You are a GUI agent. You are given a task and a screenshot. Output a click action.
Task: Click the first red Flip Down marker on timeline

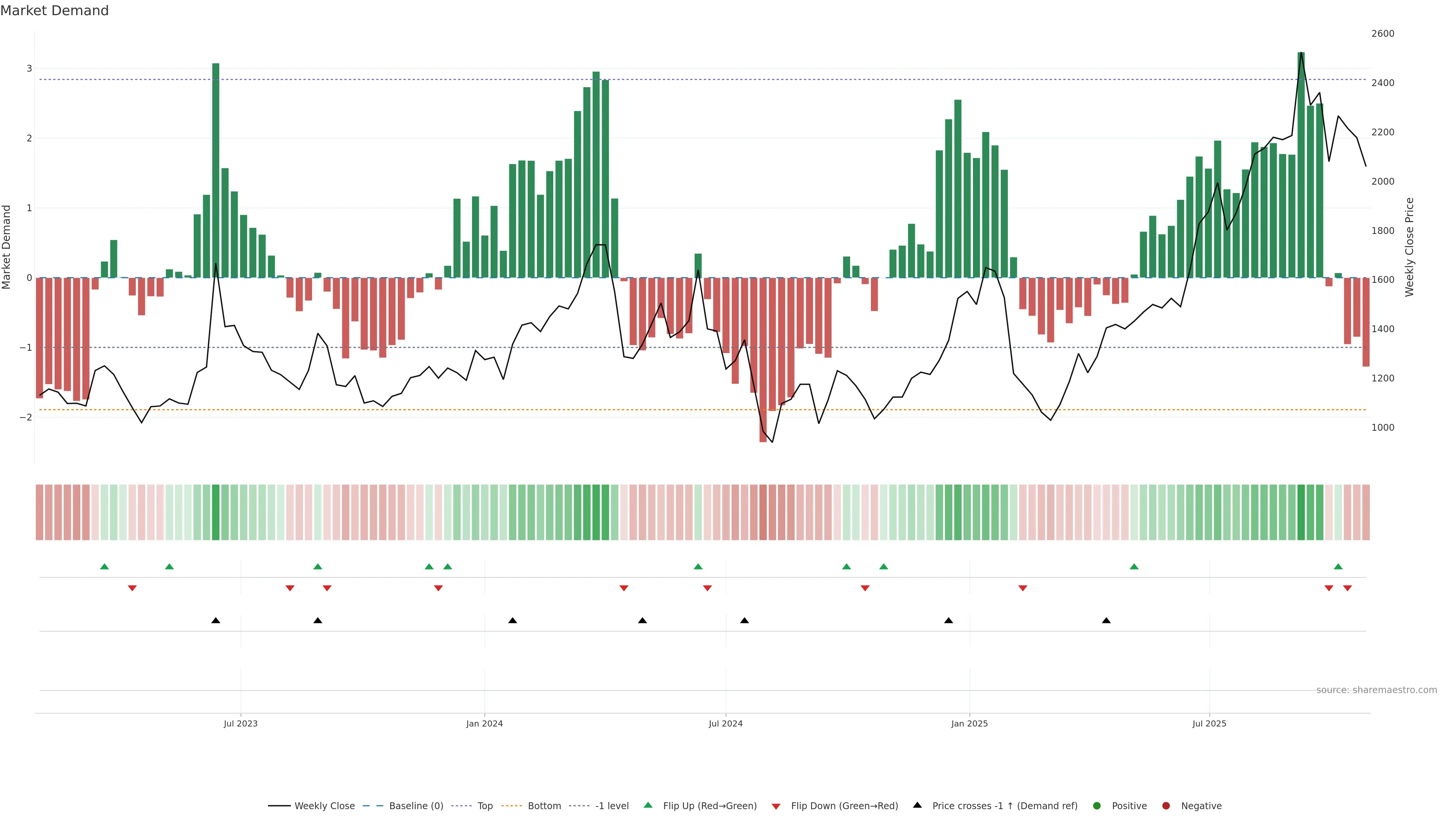tap(132, 588)
